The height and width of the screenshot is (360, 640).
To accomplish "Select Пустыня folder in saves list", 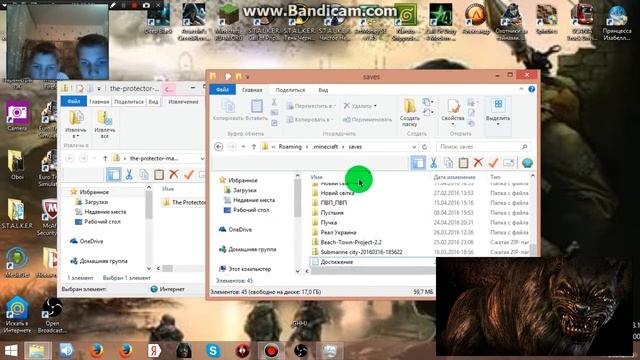I will 332,213.
